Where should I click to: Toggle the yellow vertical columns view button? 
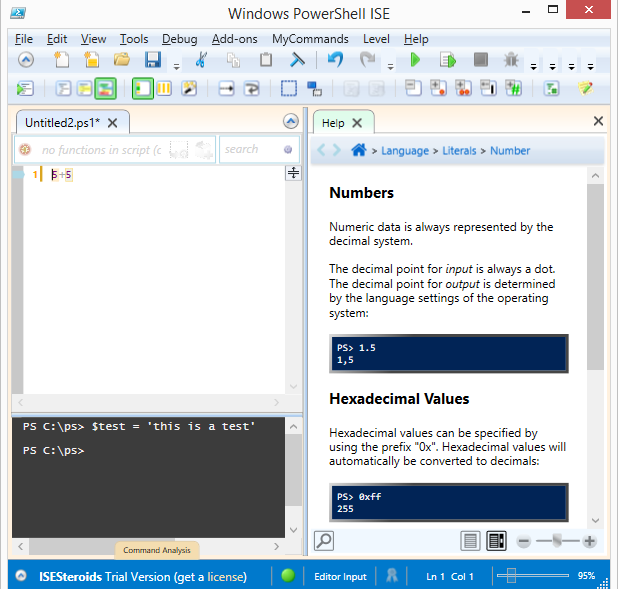point(164,88)
